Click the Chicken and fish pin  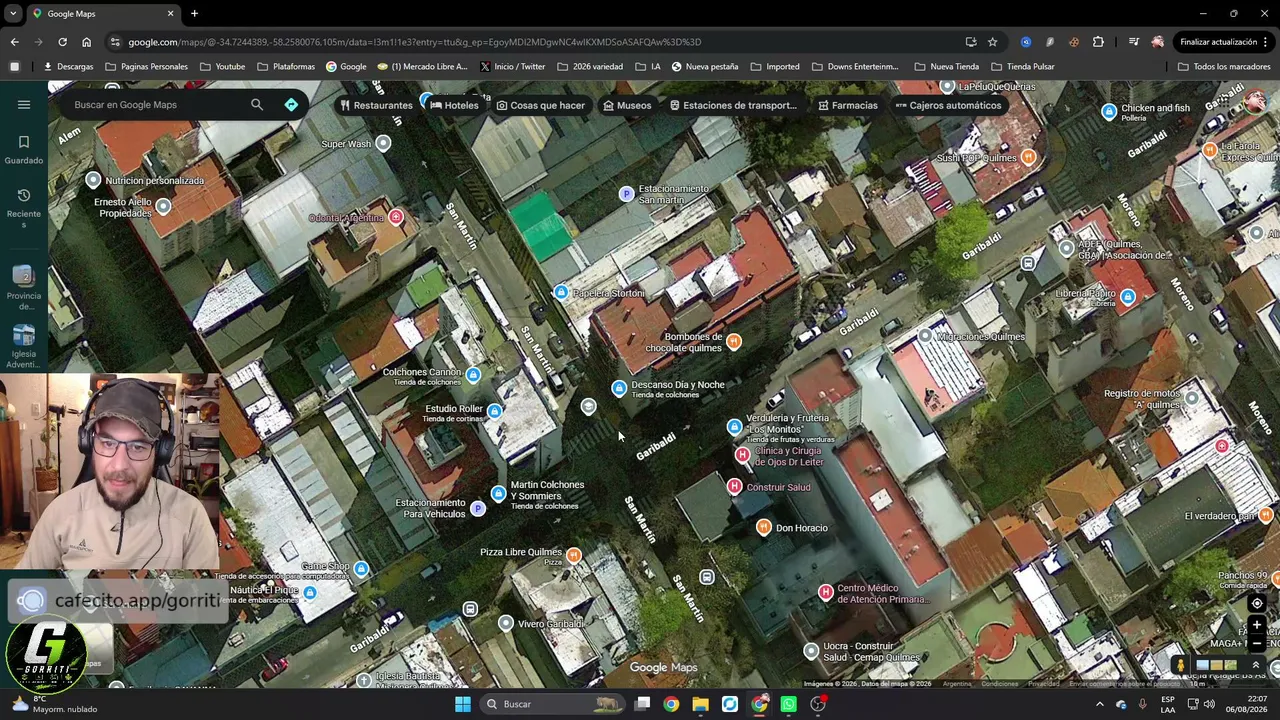(1109, 112)
